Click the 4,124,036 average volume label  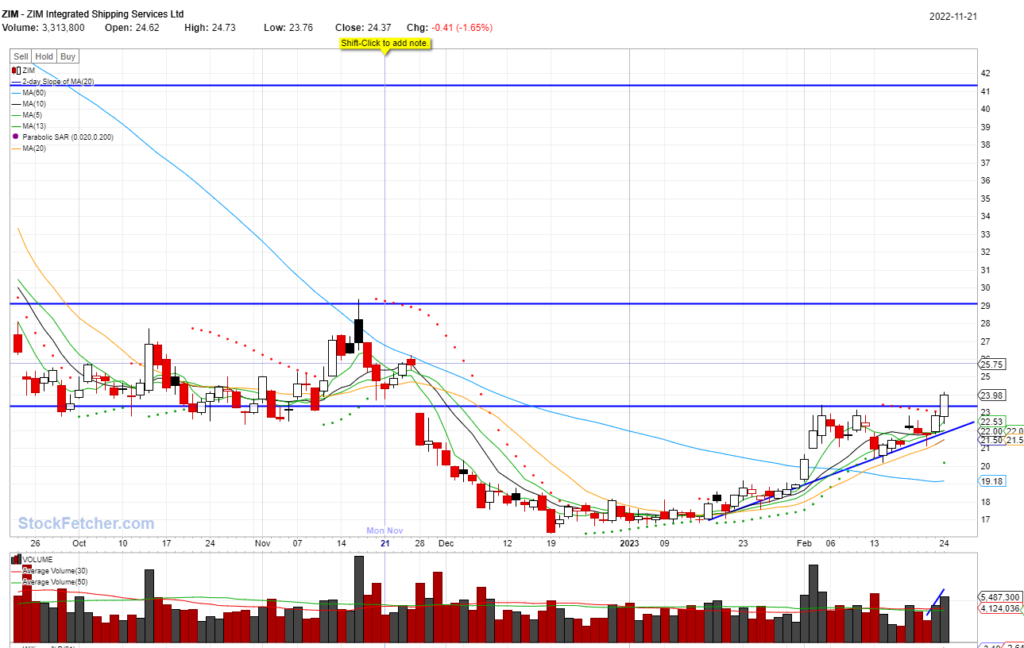pyautogui.click(x=1000, y=608)
